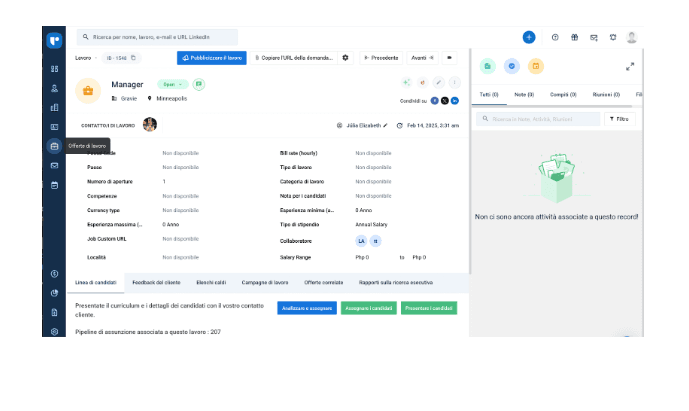Click Presentare i candidati button

[x=429, y=308]
